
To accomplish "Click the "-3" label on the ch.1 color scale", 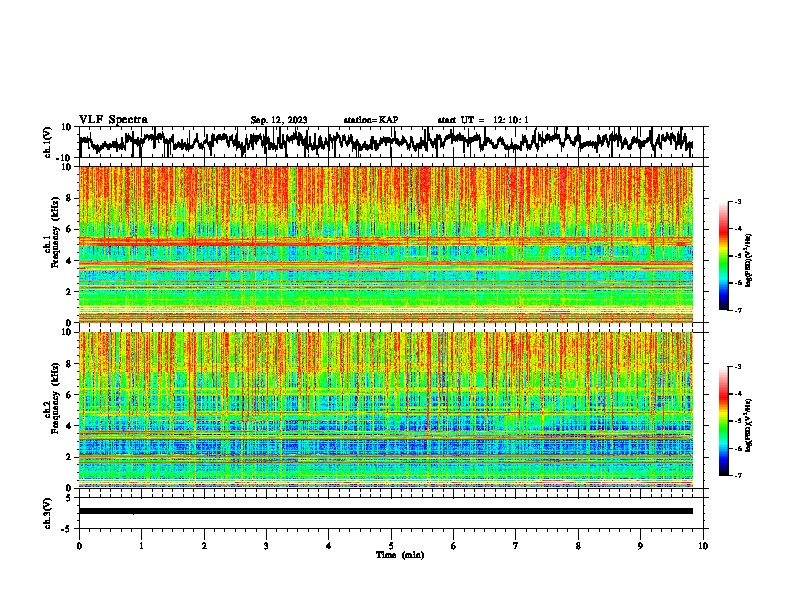I will [738, 202].
